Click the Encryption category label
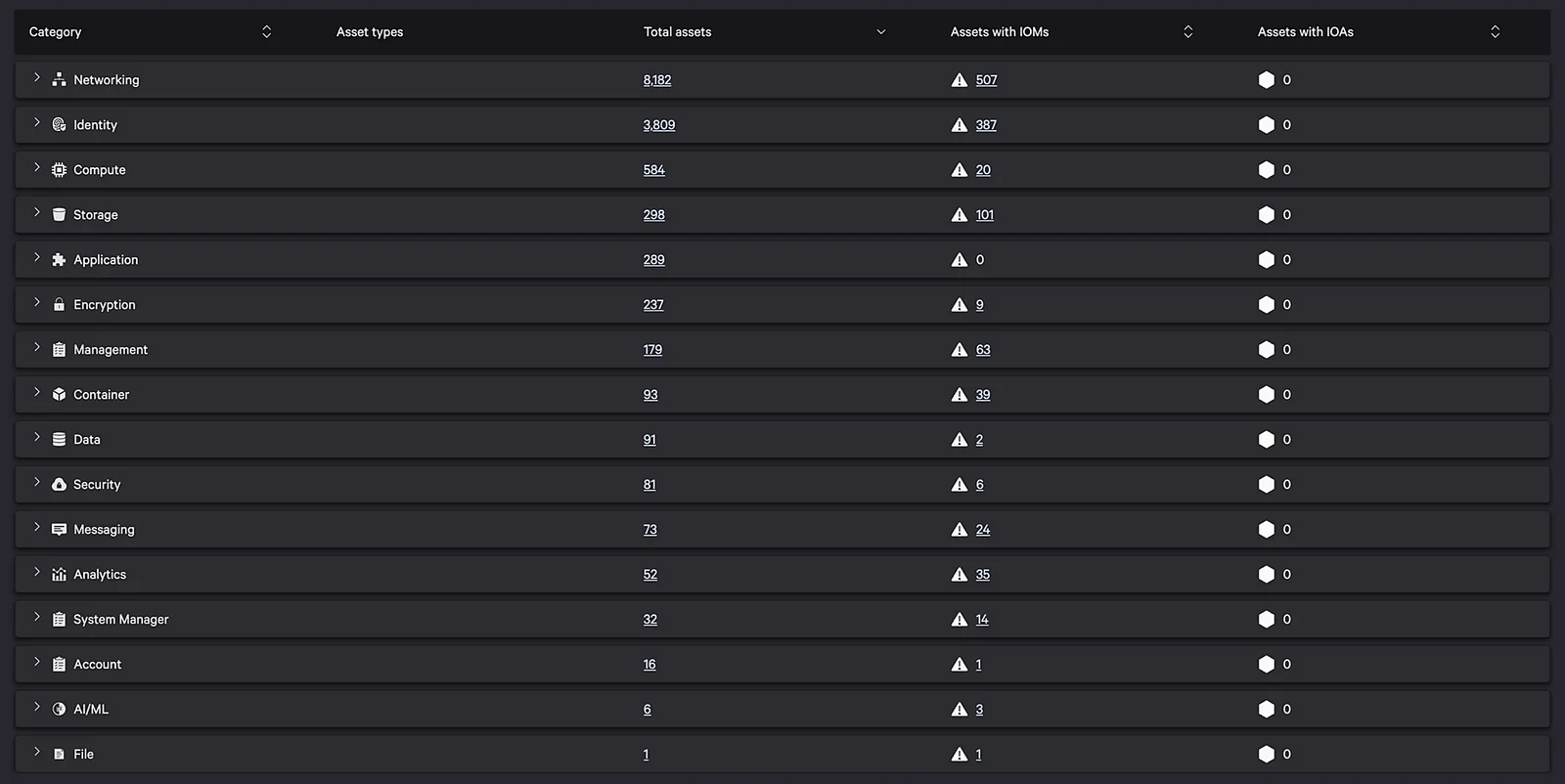This screenshot has height=784, width=1565. (105, 305)
